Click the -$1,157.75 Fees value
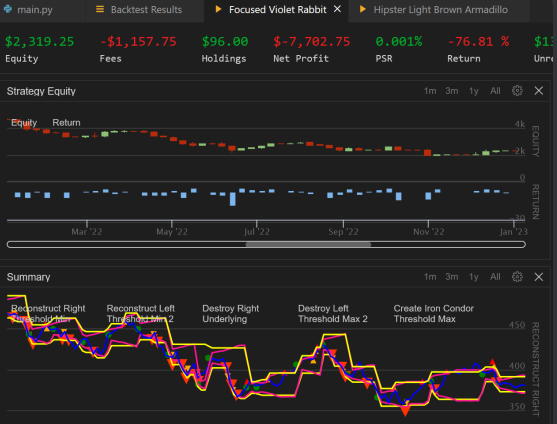 138,42
